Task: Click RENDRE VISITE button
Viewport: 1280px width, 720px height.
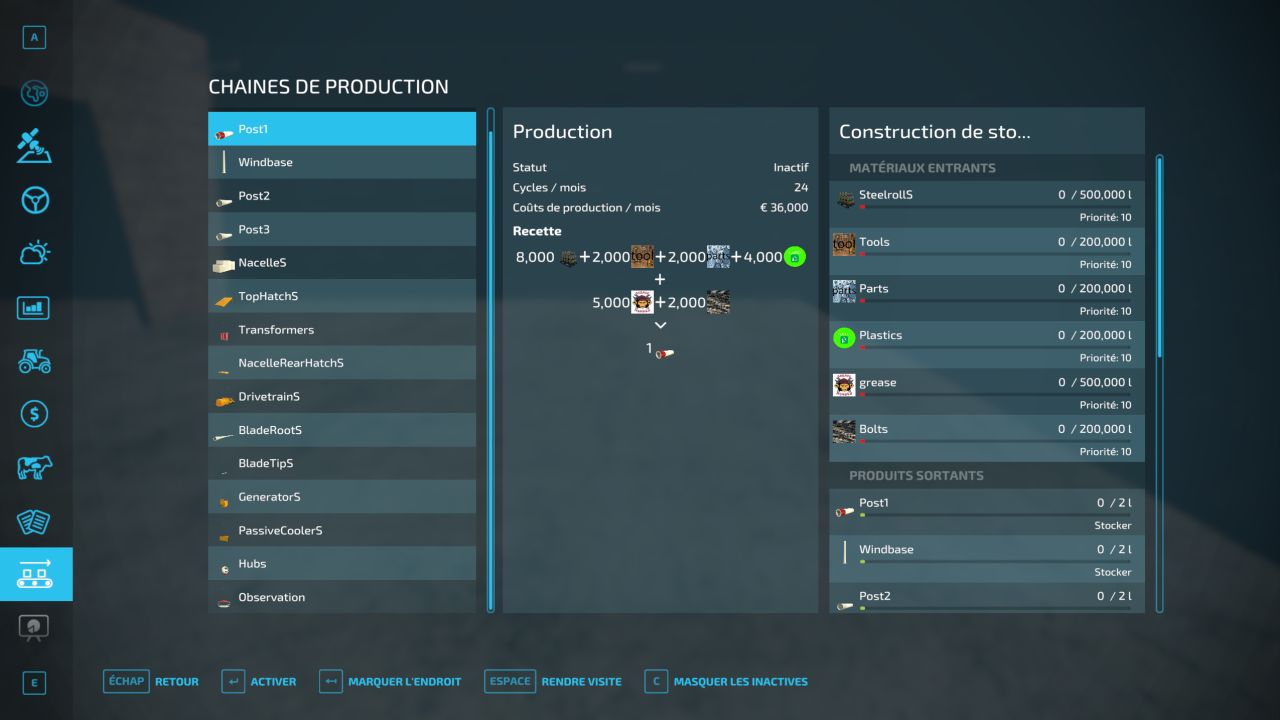Action: point(553,682)
